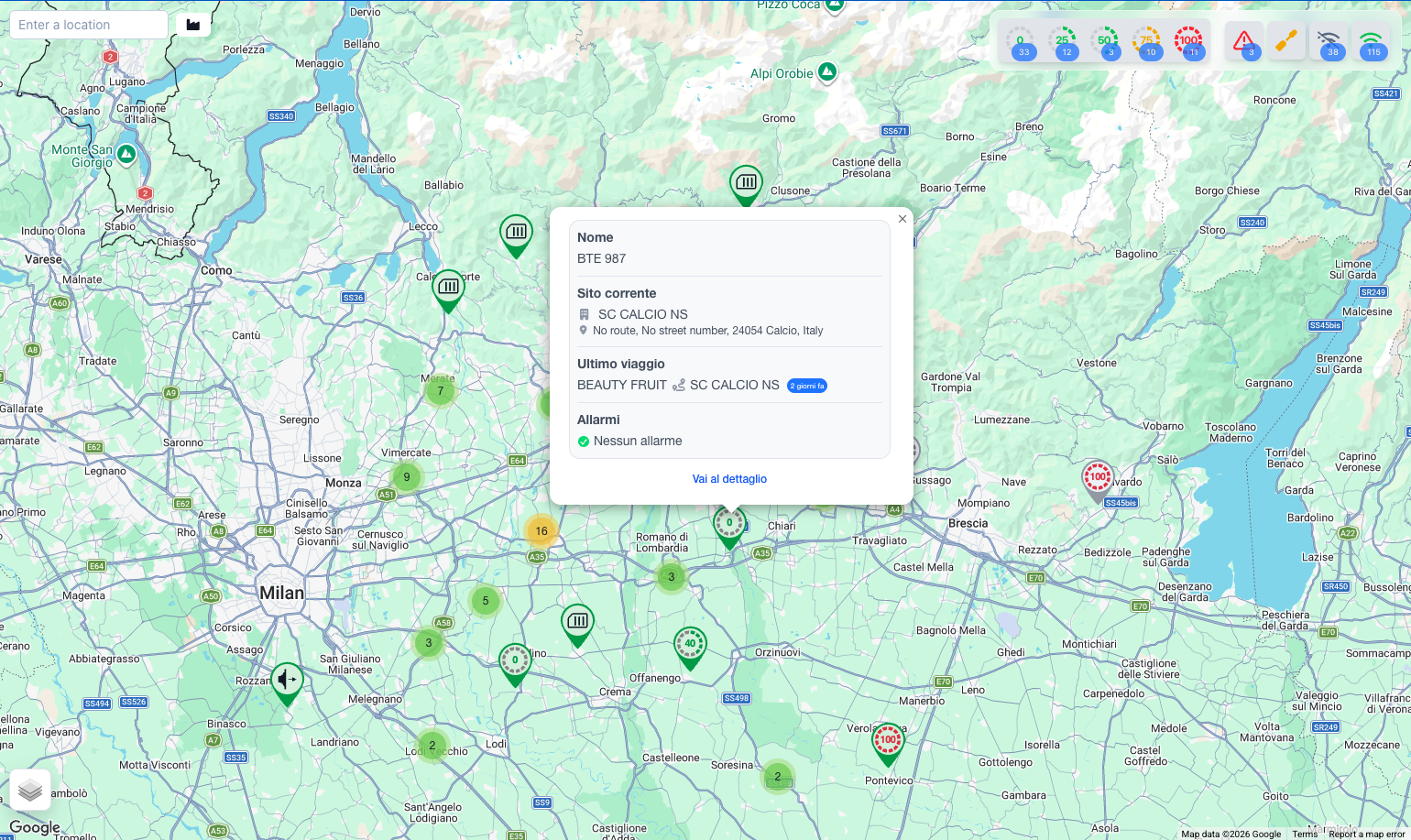This screenshot has height=840, width=1411.
Task: Close the BTE 987 info popup
Action: point(902,219)
